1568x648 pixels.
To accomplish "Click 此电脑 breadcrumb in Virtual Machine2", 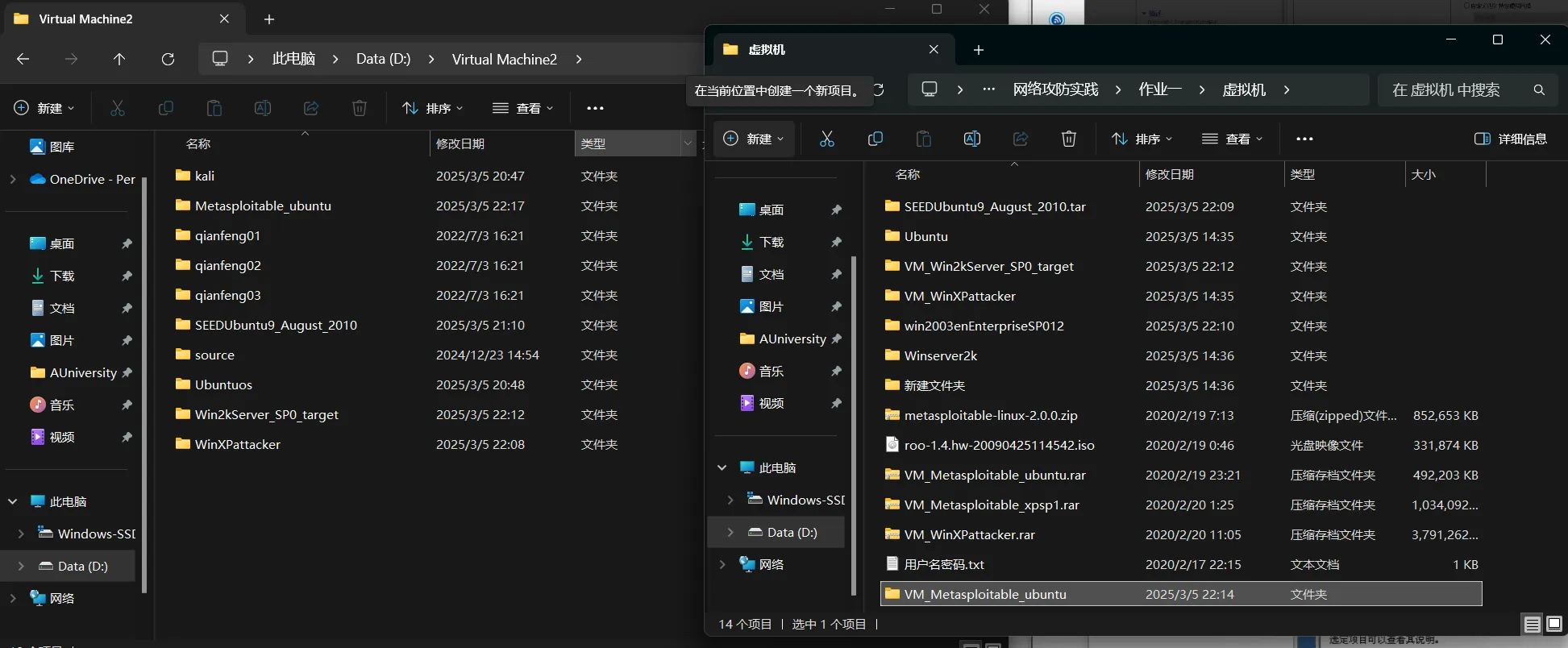I will [293, 59].
